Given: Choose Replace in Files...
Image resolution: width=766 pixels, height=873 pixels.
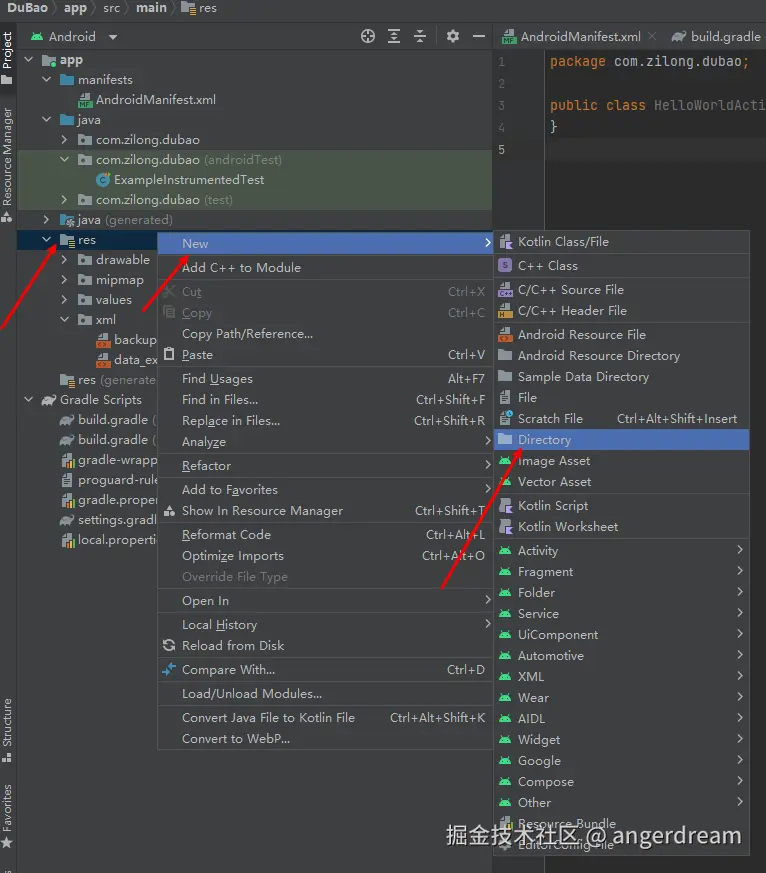Looking at the screenshot, I should (x=325, y=421).
